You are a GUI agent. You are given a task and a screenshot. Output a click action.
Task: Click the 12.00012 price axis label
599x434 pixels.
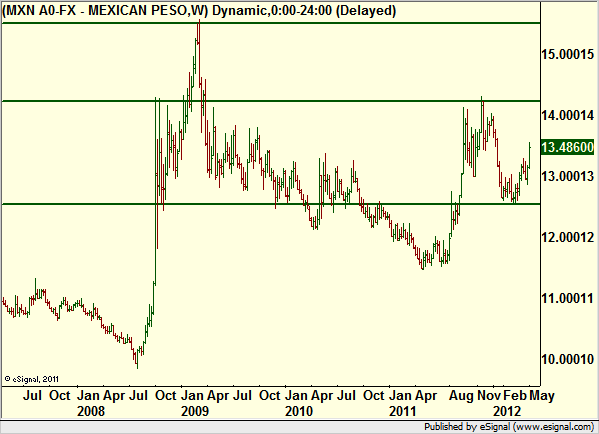(568, 237)
